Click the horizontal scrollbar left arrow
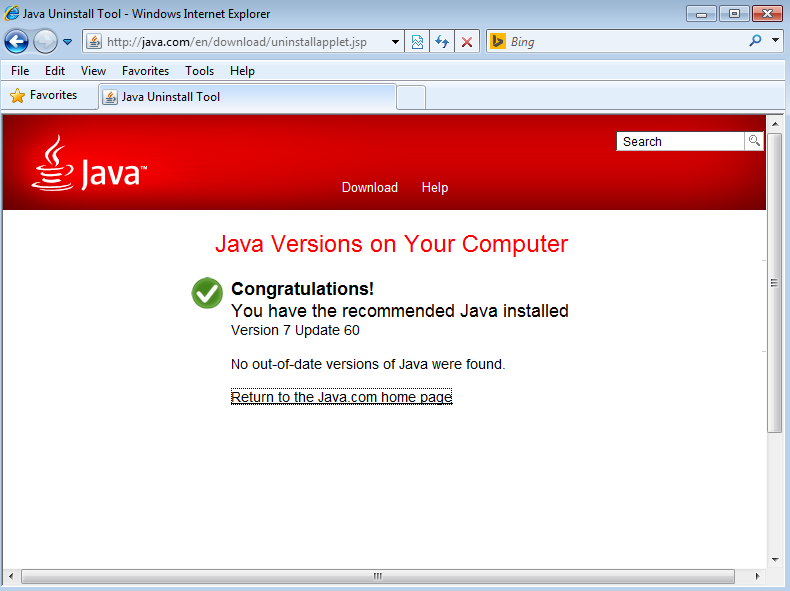Image resolution: width=790 pixels, height=591 pixels. coord(11,576)
